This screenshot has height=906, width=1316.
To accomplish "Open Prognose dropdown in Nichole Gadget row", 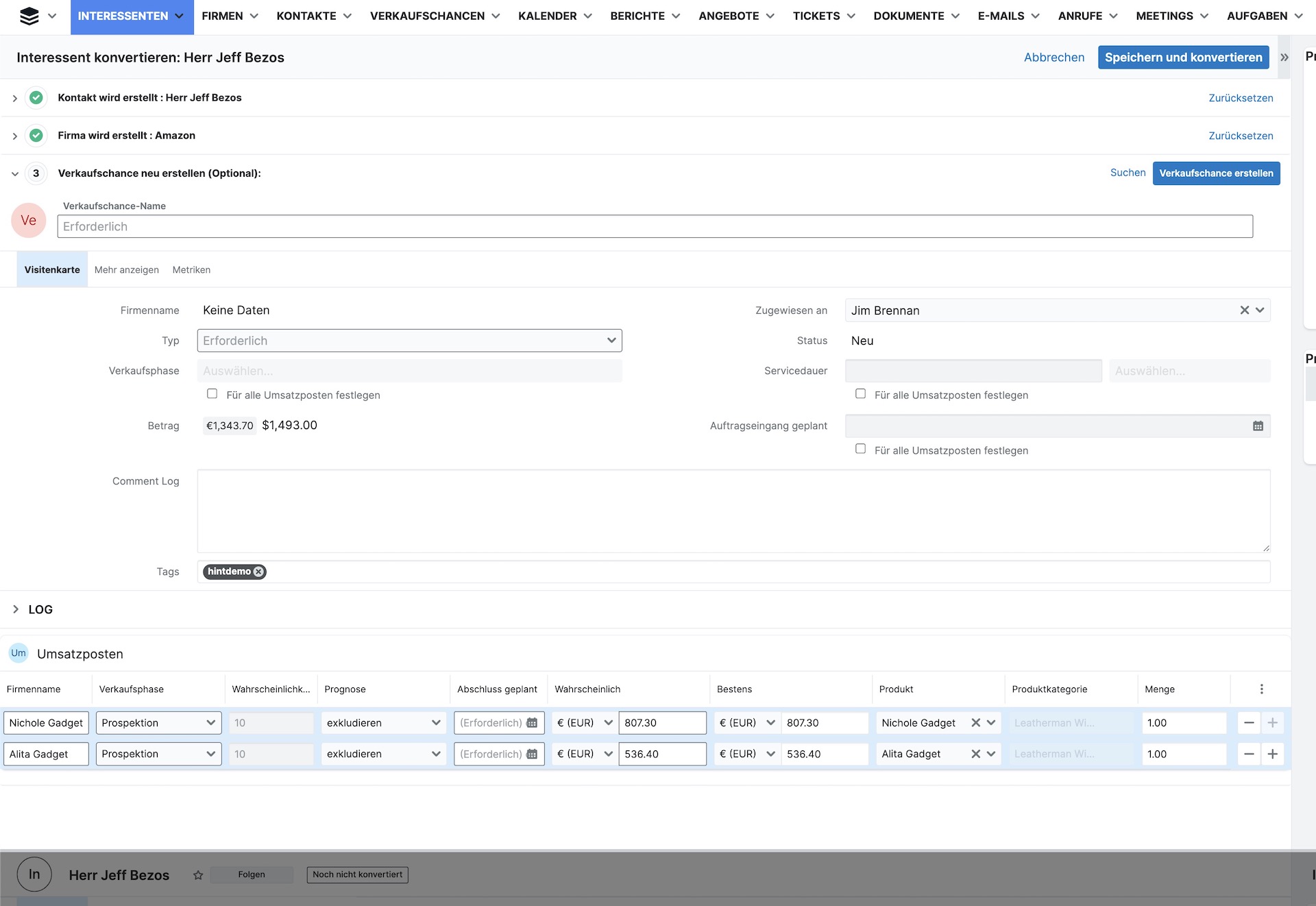I will coord(383,723).
